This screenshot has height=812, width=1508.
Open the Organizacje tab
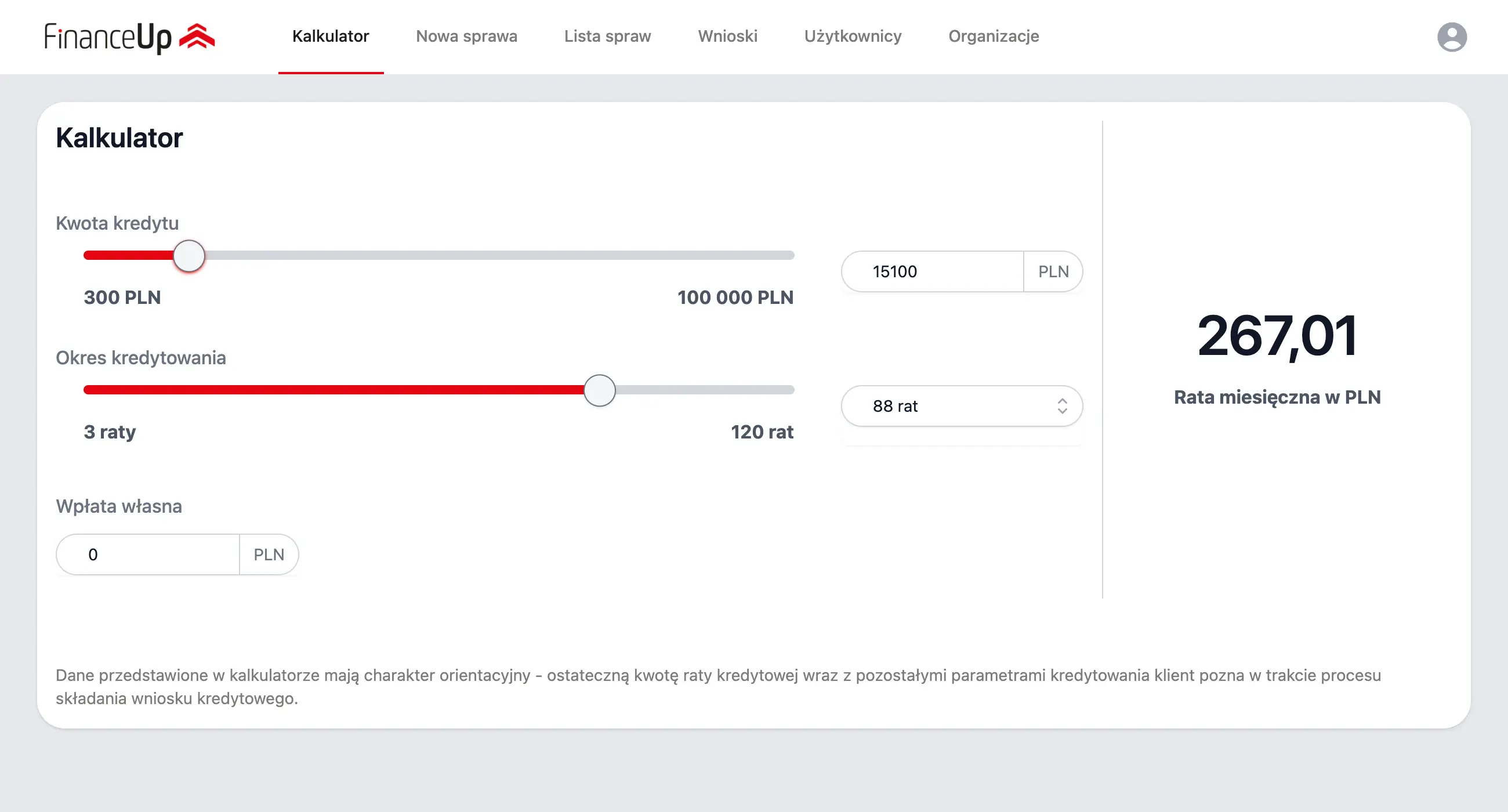click(x=994, y=37)
